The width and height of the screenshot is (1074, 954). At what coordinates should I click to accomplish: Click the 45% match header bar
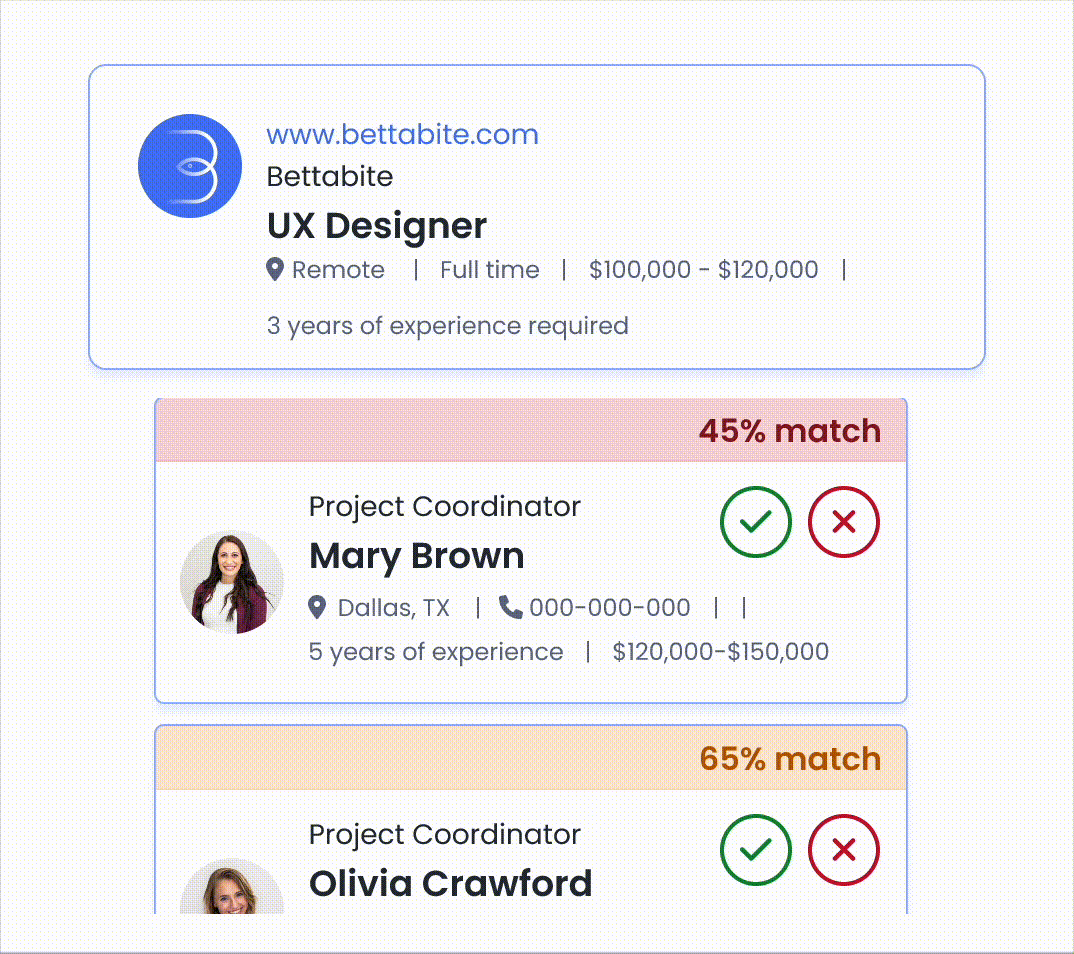click(531, 431)
